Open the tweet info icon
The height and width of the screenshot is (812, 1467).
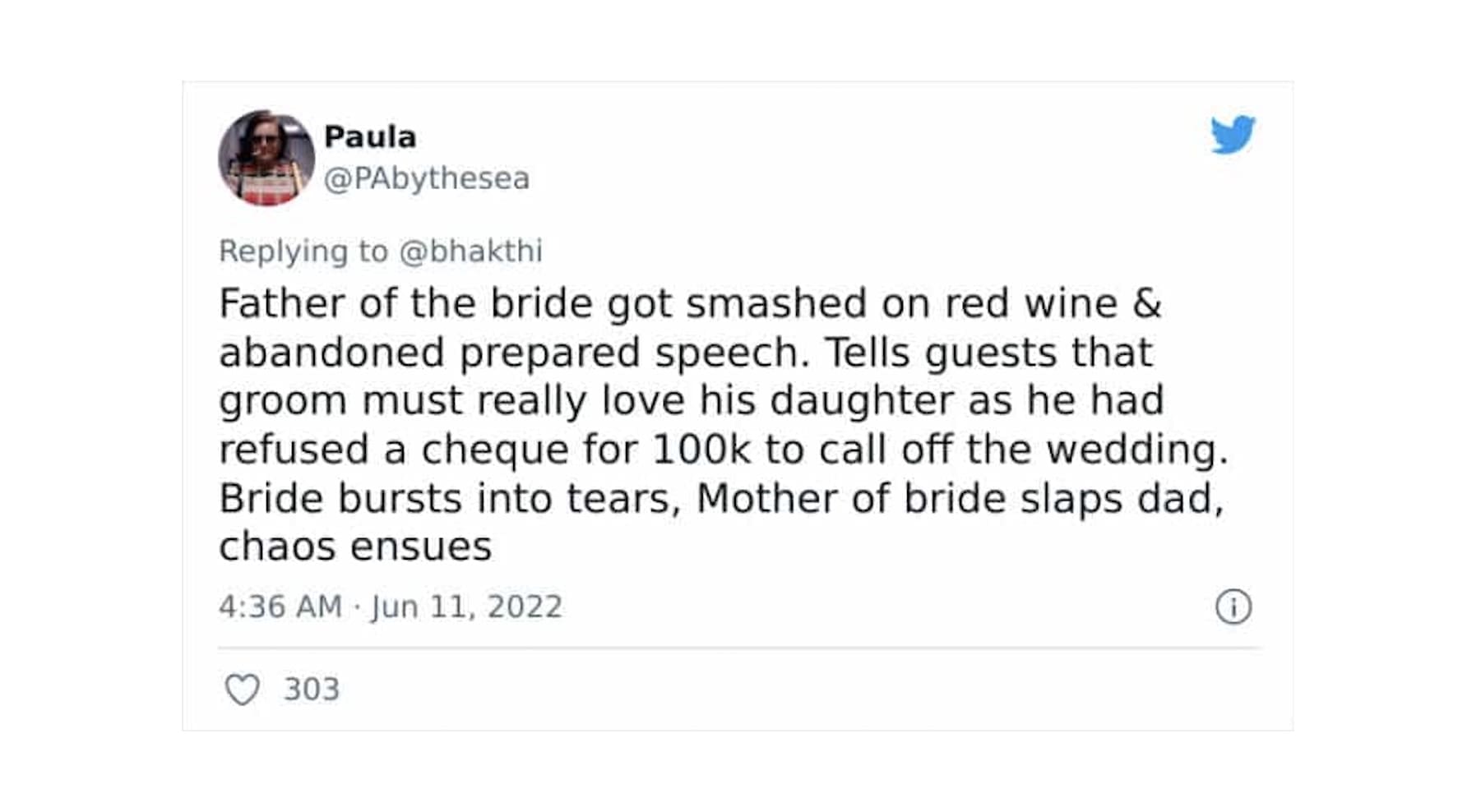point(1233,607)
